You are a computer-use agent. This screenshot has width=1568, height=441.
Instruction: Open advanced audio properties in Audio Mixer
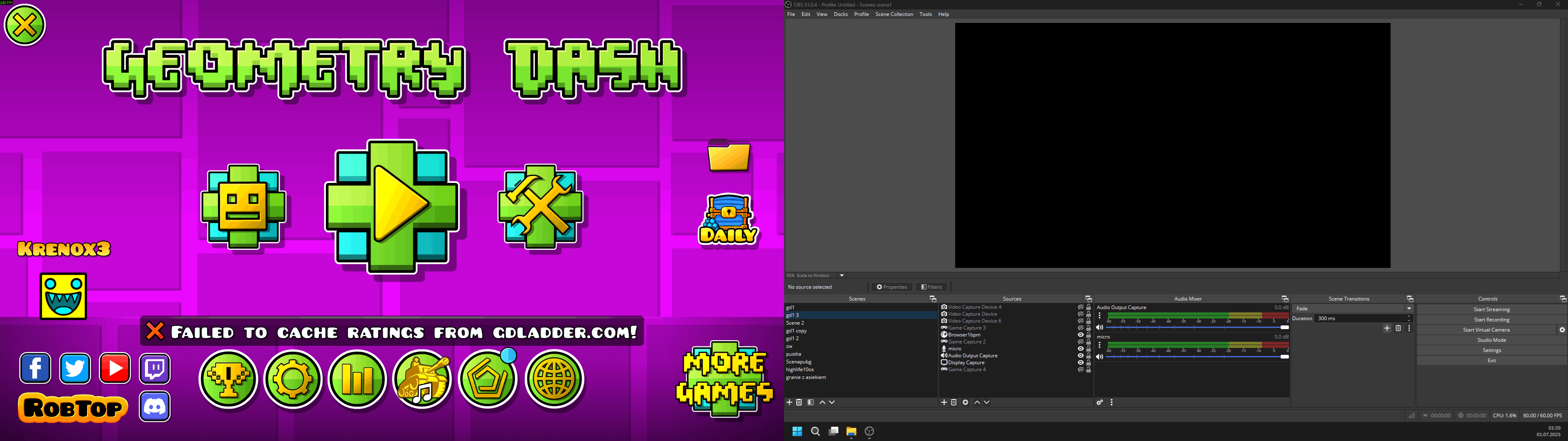(x=1100, y=403)
